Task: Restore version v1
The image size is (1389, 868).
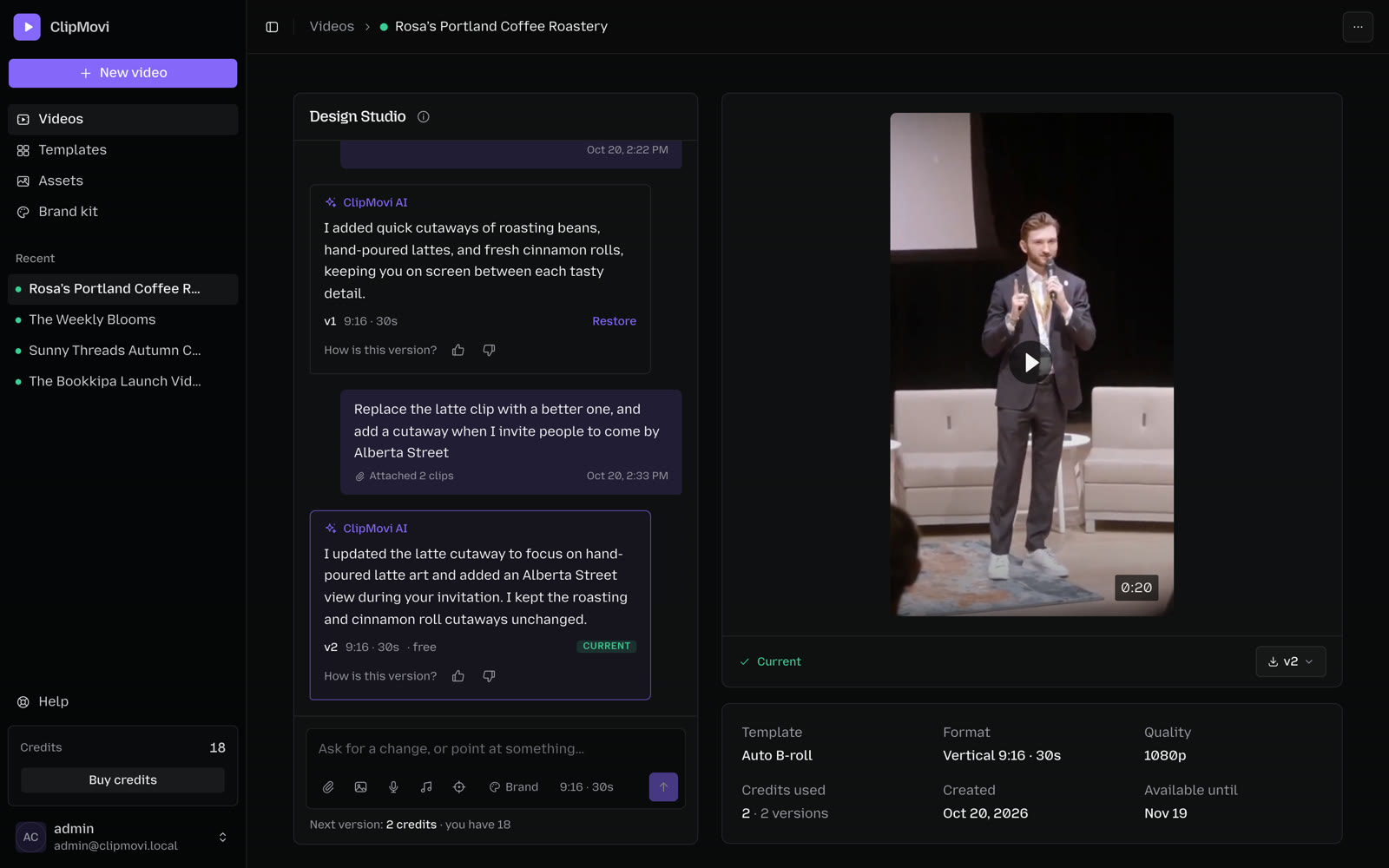Action: (x=614, y=321)
